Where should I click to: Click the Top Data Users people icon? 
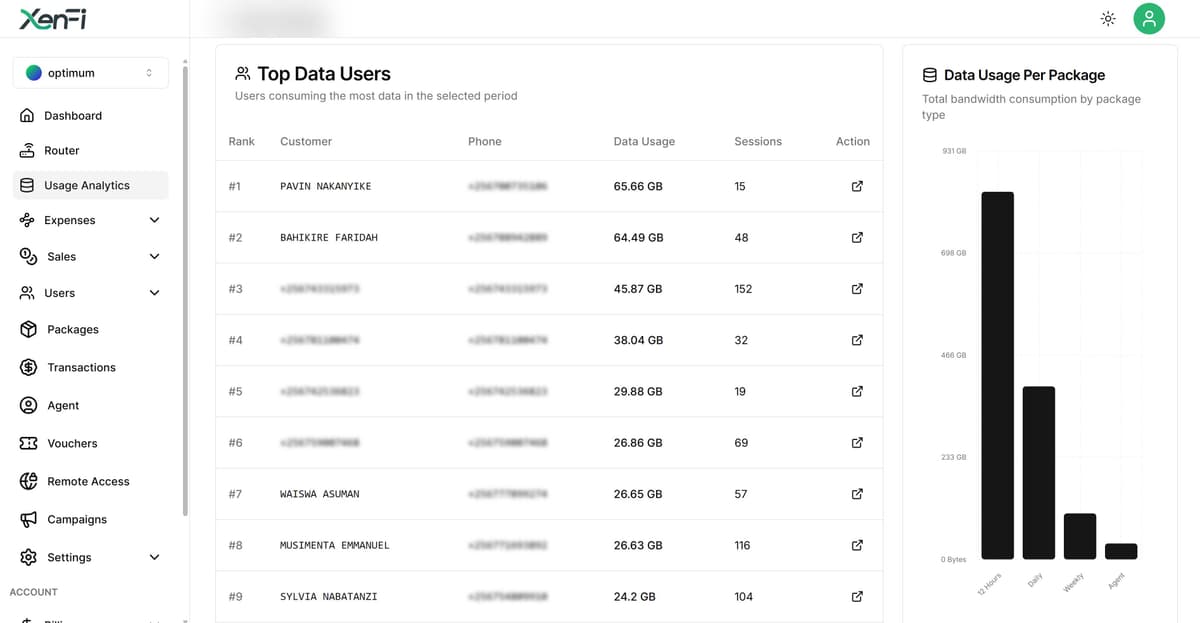242,74
